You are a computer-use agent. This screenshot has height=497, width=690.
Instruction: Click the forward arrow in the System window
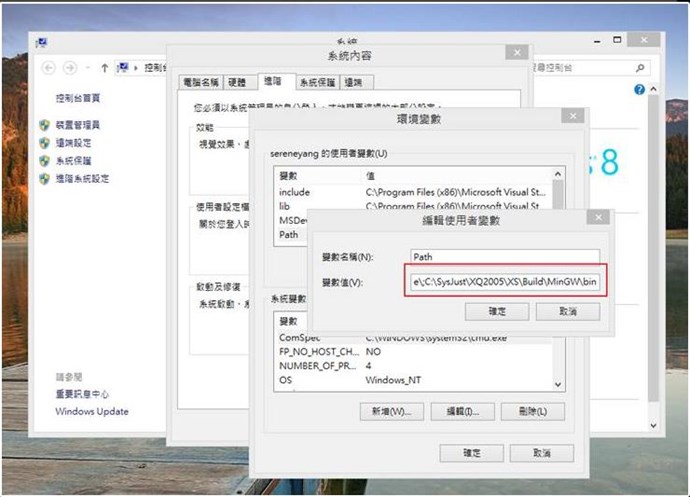click(x=70, y=68)
